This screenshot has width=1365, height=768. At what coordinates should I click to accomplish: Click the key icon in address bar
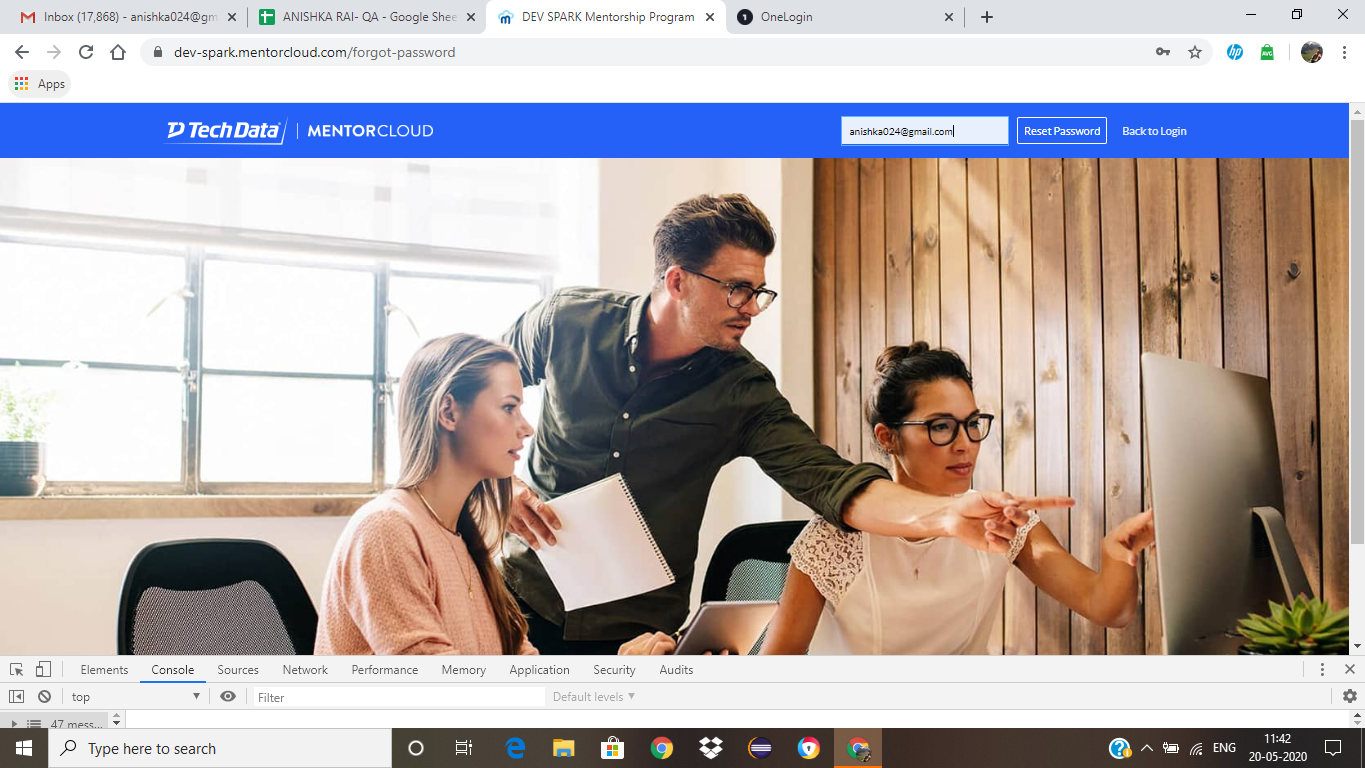[1163, 52]
